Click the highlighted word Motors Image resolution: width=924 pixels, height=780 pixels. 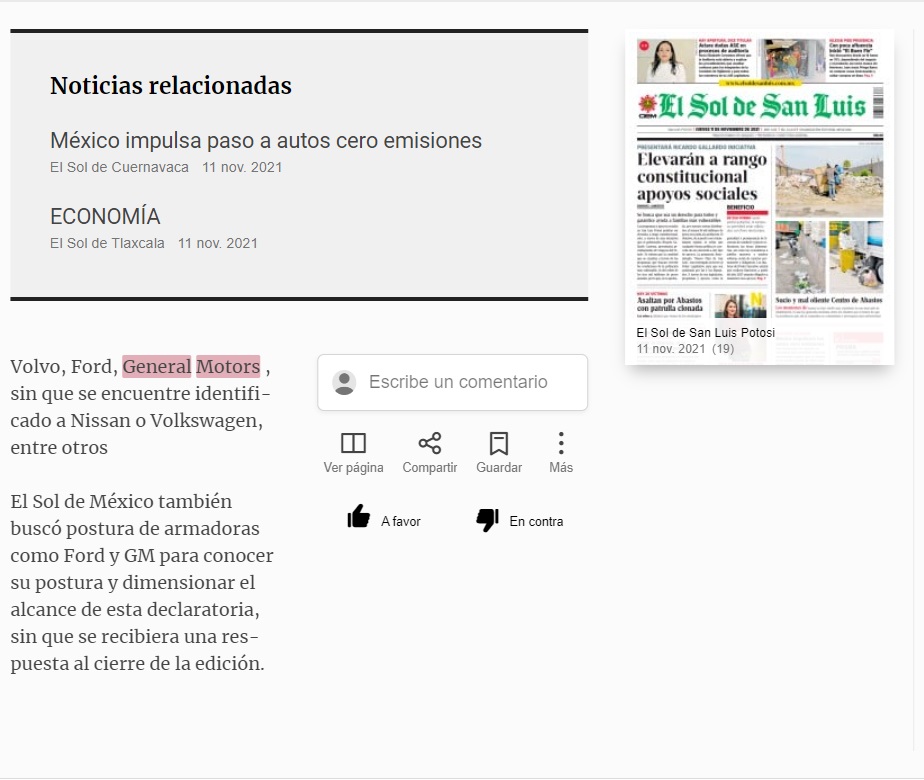click(228, 366)
